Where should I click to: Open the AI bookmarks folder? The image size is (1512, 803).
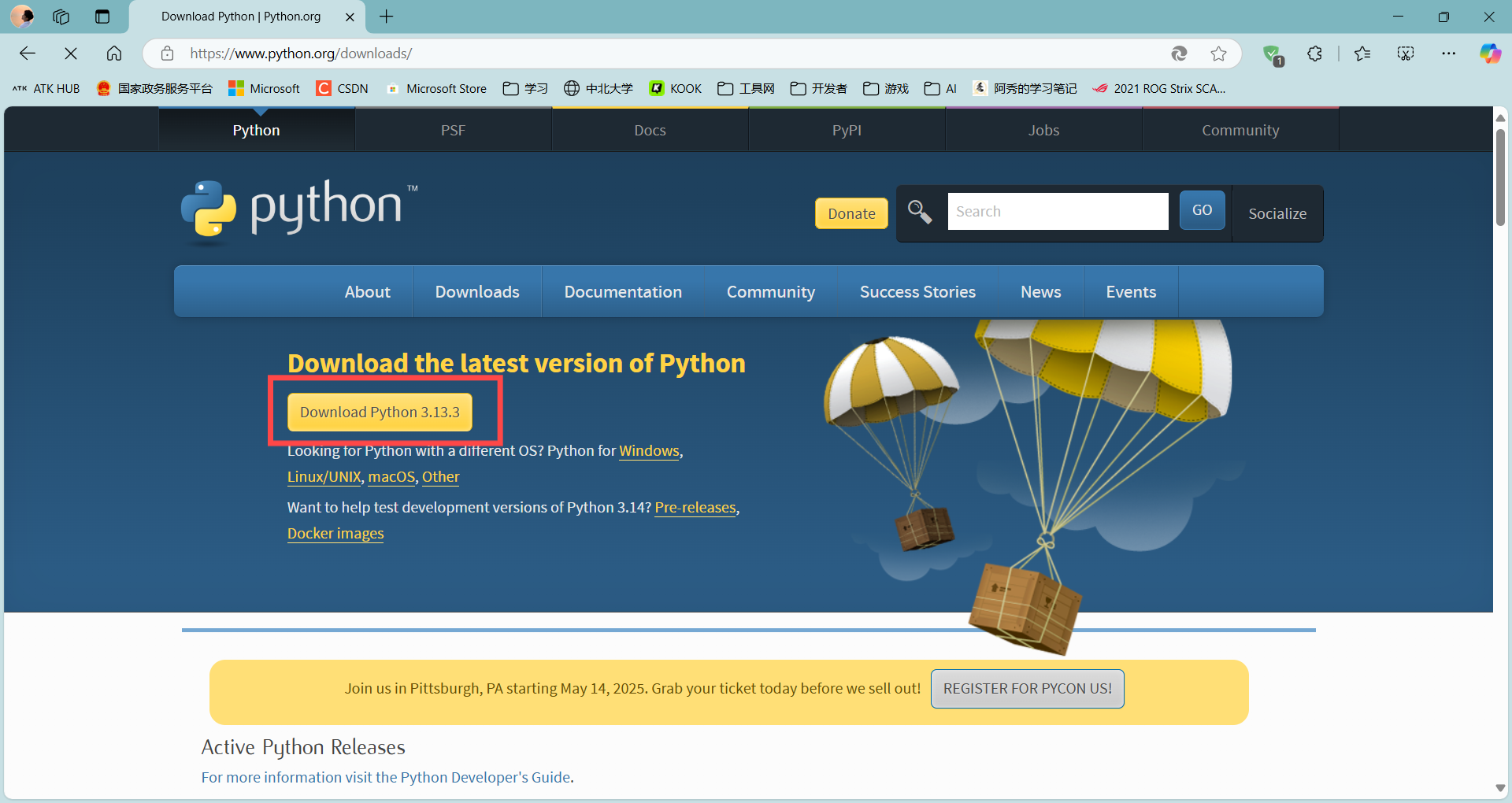[939, 88]
